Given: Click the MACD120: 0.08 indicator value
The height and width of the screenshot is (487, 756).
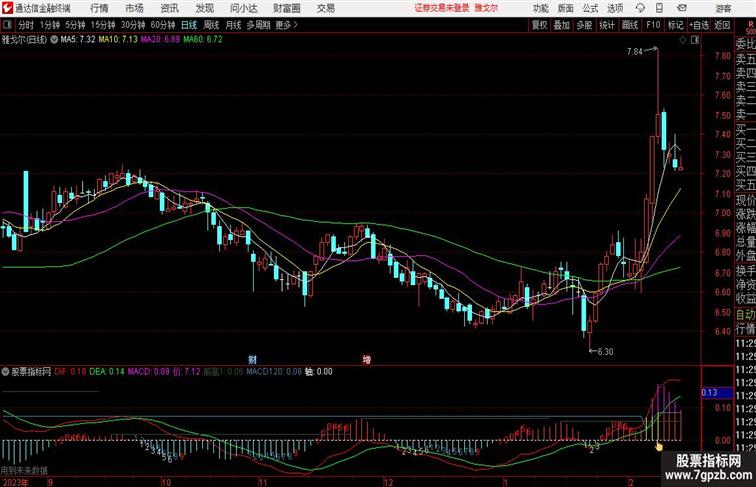Looking at the screenshot, I should (x=274, y=372).
